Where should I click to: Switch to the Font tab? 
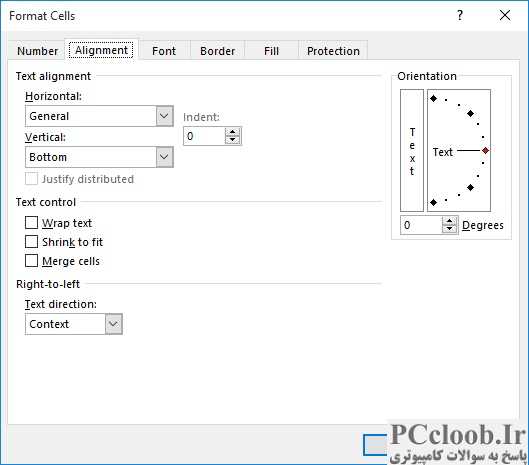coord(164,51)
